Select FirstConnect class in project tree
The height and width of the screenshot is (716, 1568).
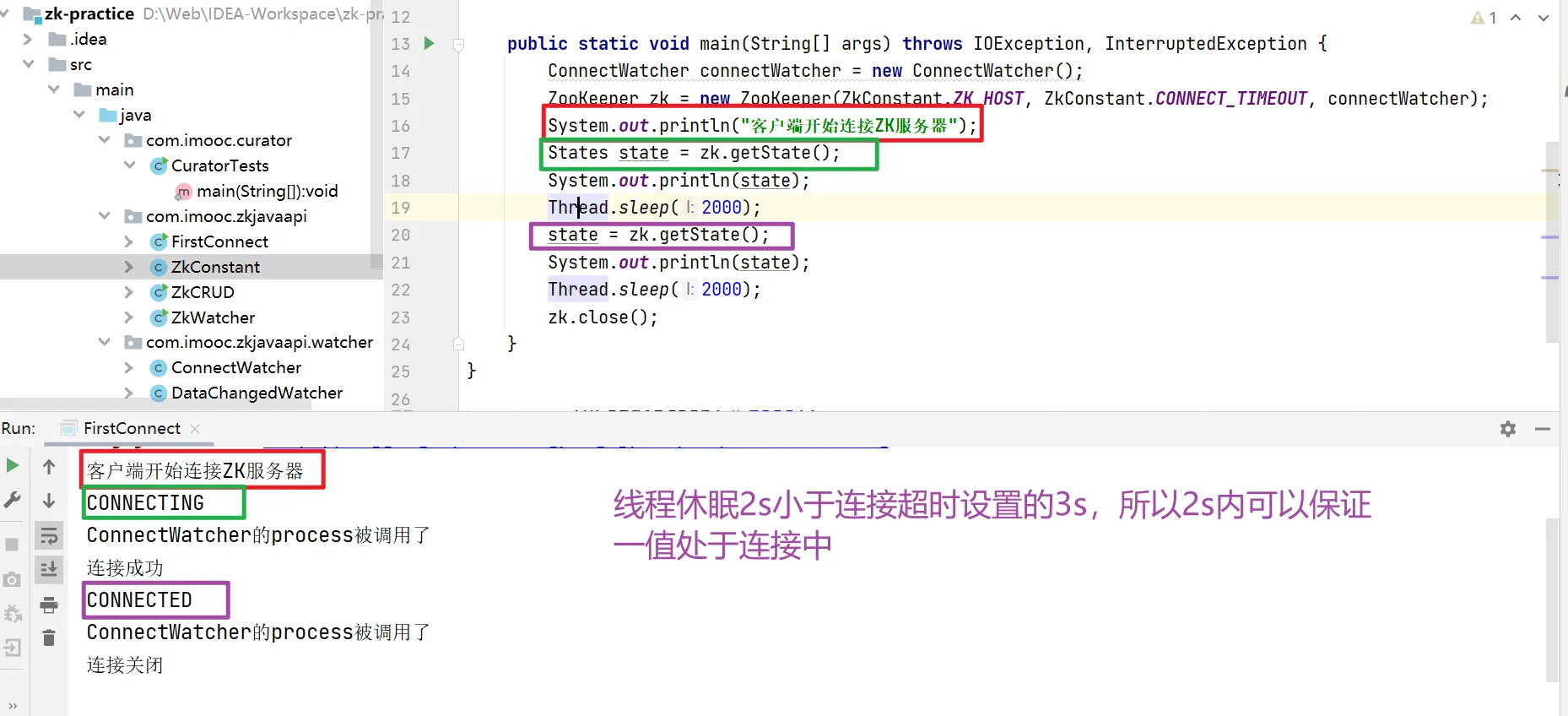219,241
